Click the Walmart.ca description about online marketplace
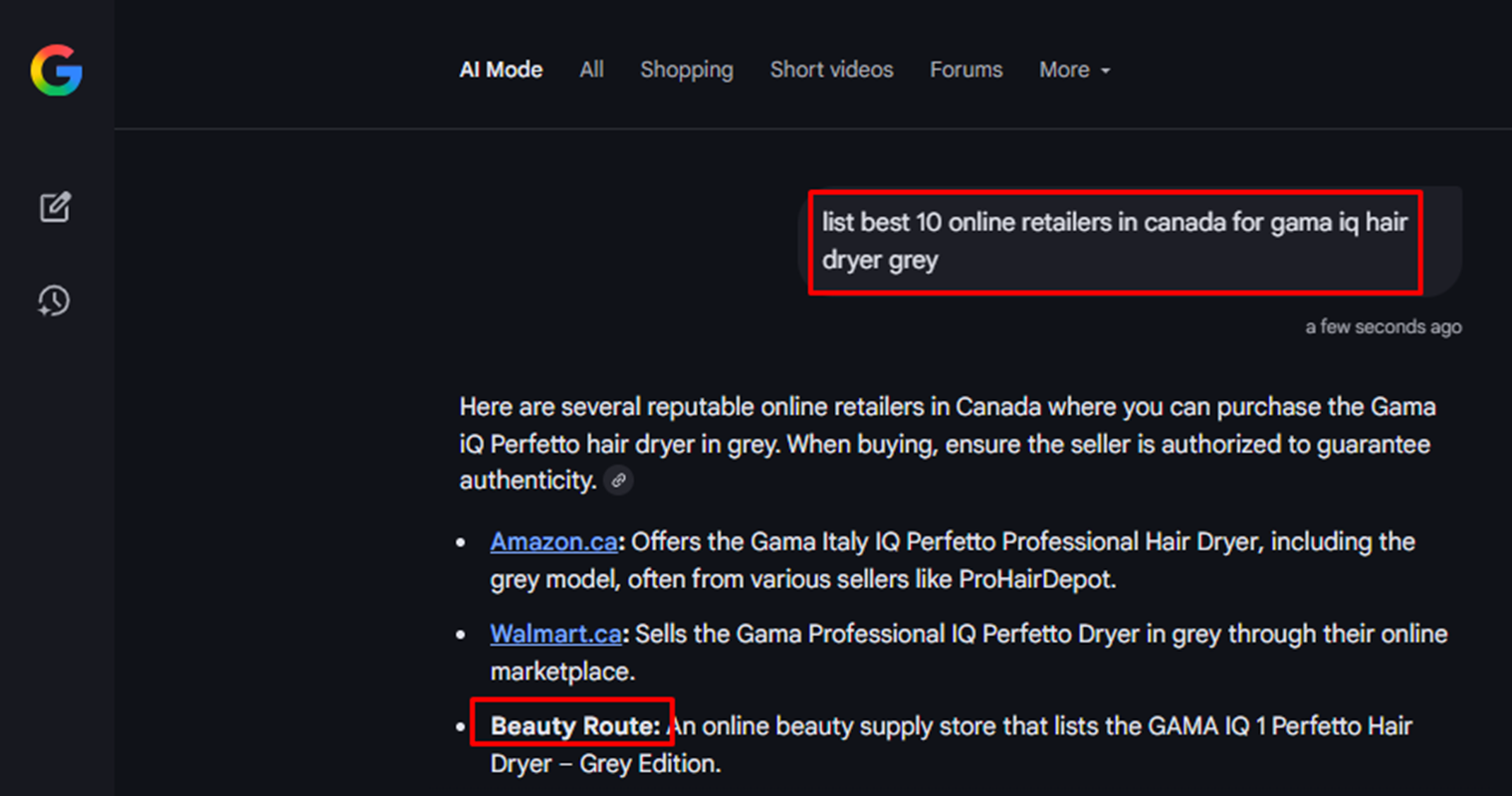The height and width of the screenshot is (796, 1512). [1035, 634]
